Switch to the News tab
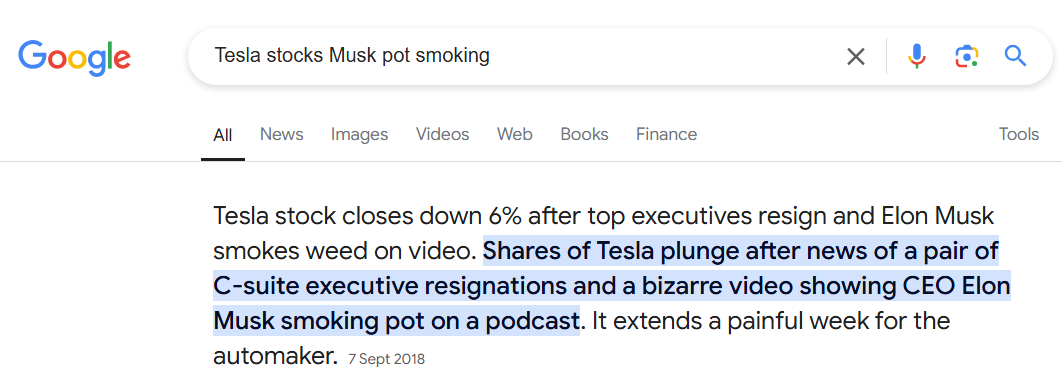The image size is (1062, 387). [282, 134]
